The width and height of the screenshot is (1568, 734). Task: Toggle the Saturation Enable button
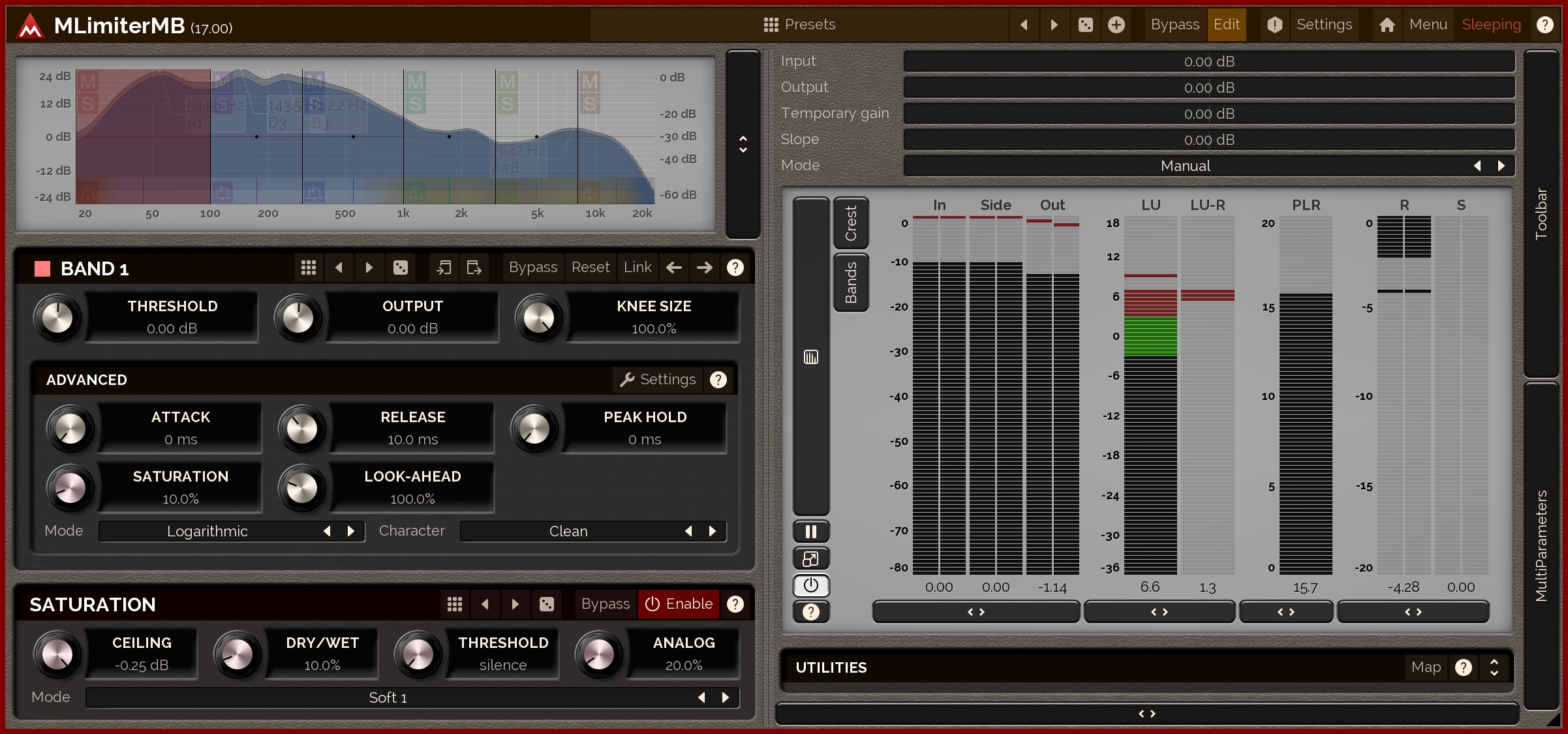[679, 604]
